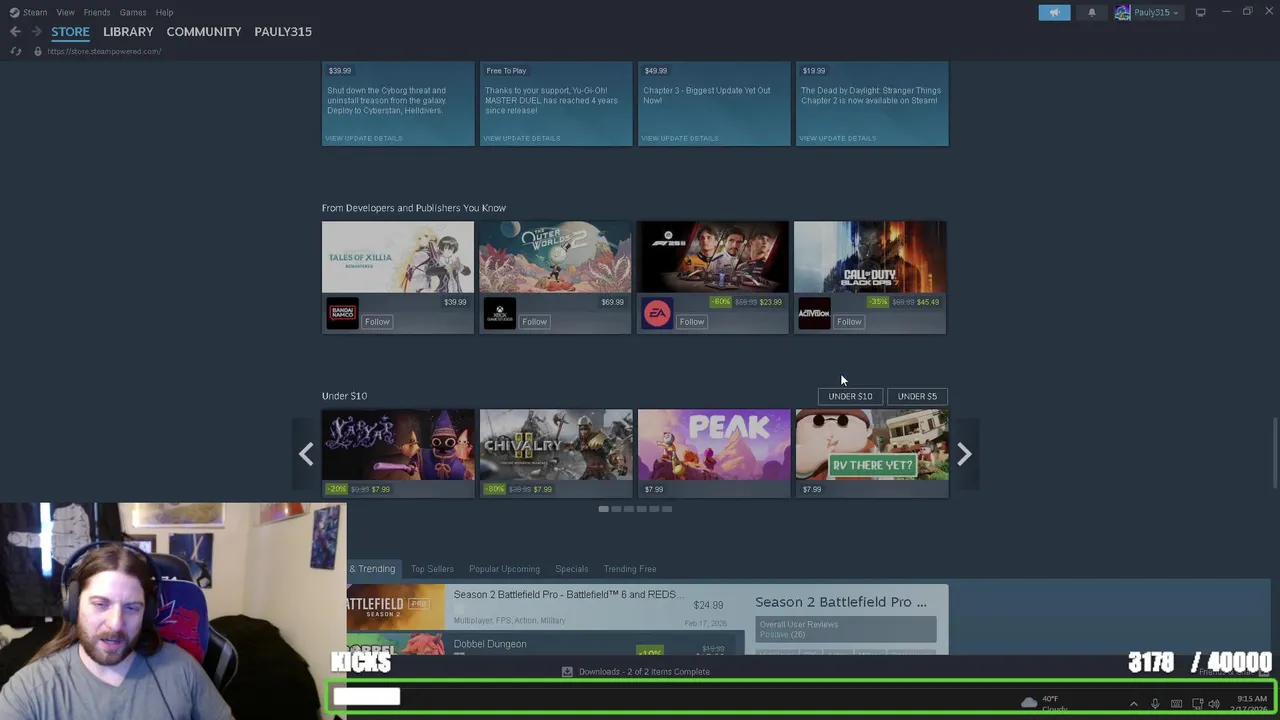Click the Downloads icon in bottom bar
Screen dimensions: 1280x720
click(567, 672)
